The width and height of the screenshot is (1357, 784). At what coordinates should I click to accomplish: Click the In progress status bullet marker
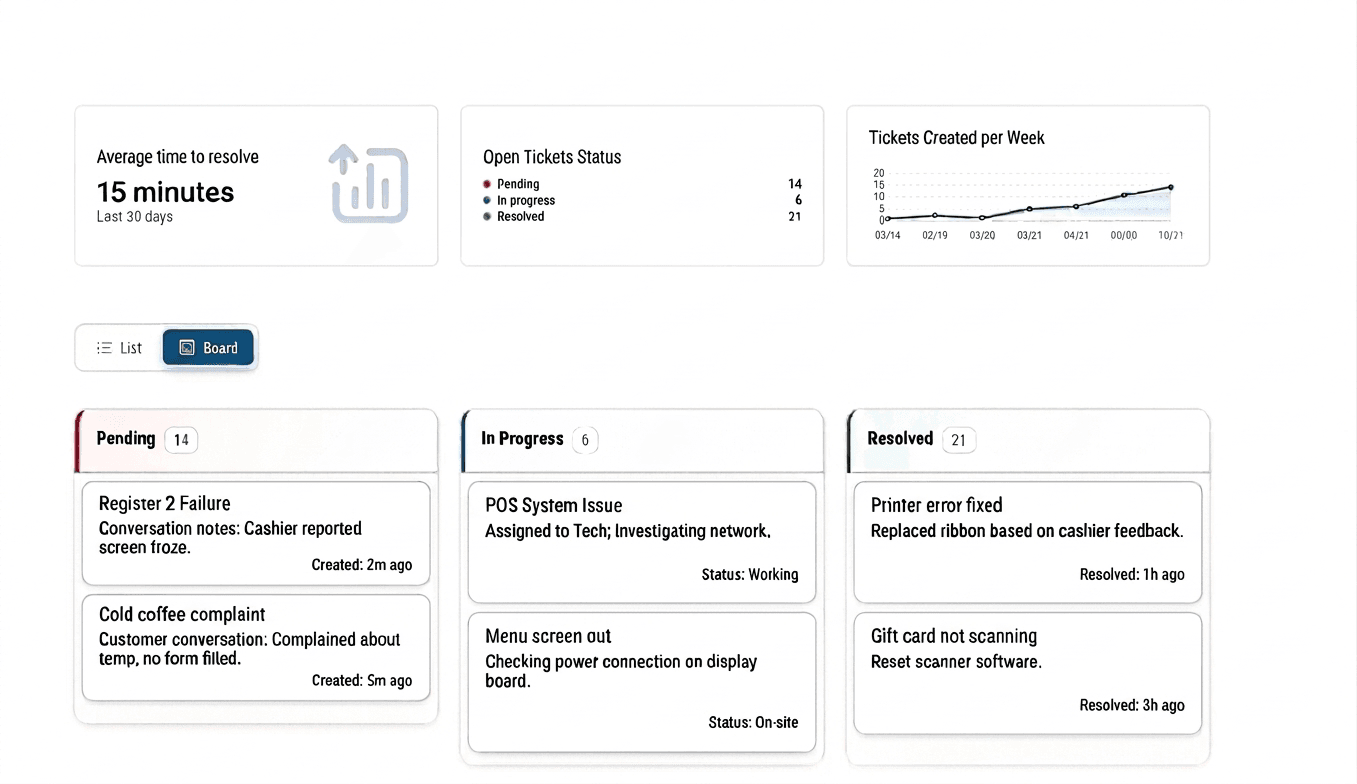pos(489,200)
